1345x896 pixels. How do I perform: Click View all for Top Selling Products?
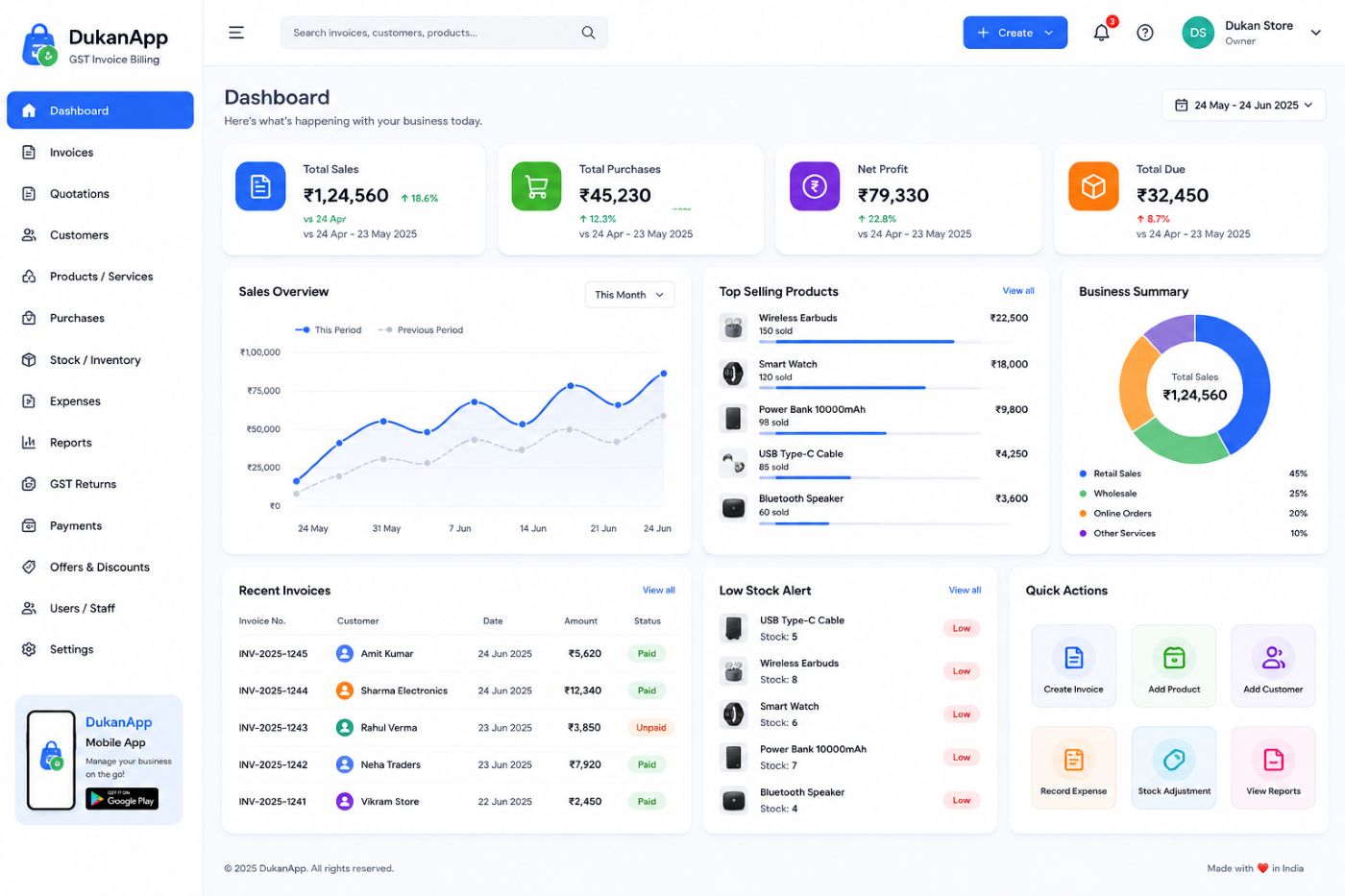pyautogui.click(x=1018, y=291)
